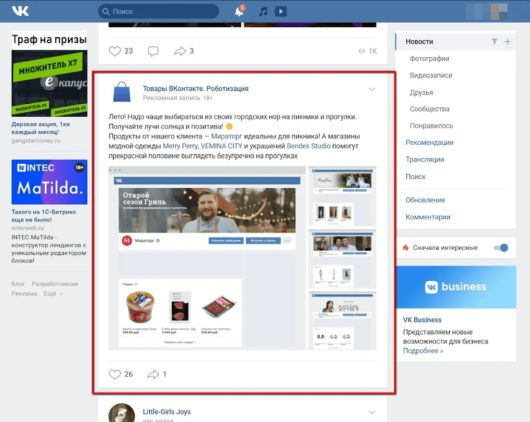Image resolution: width=530 pixels, height=422 pixels.
Task: Open the large Мираторг grill screenshot image
Action: [x=207, y=258]
